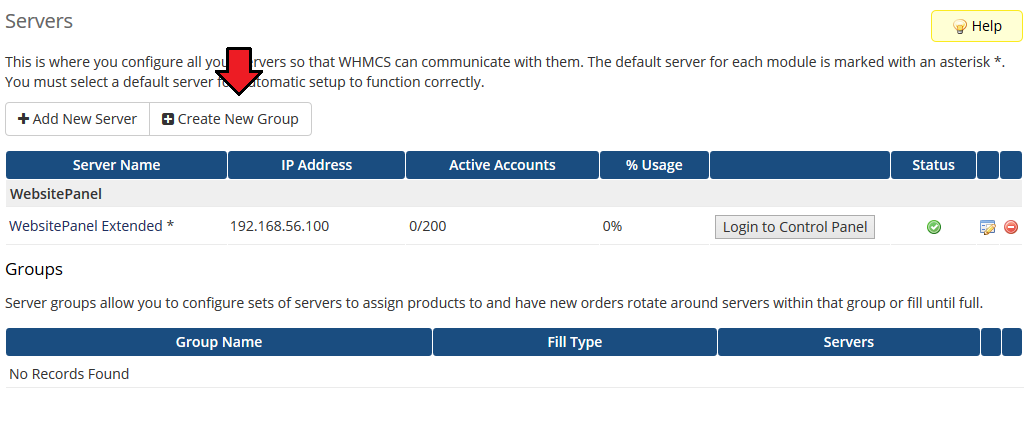Click the Help button
The width and height of the screenshot is (1024, 428).
[x=976, y=26]
